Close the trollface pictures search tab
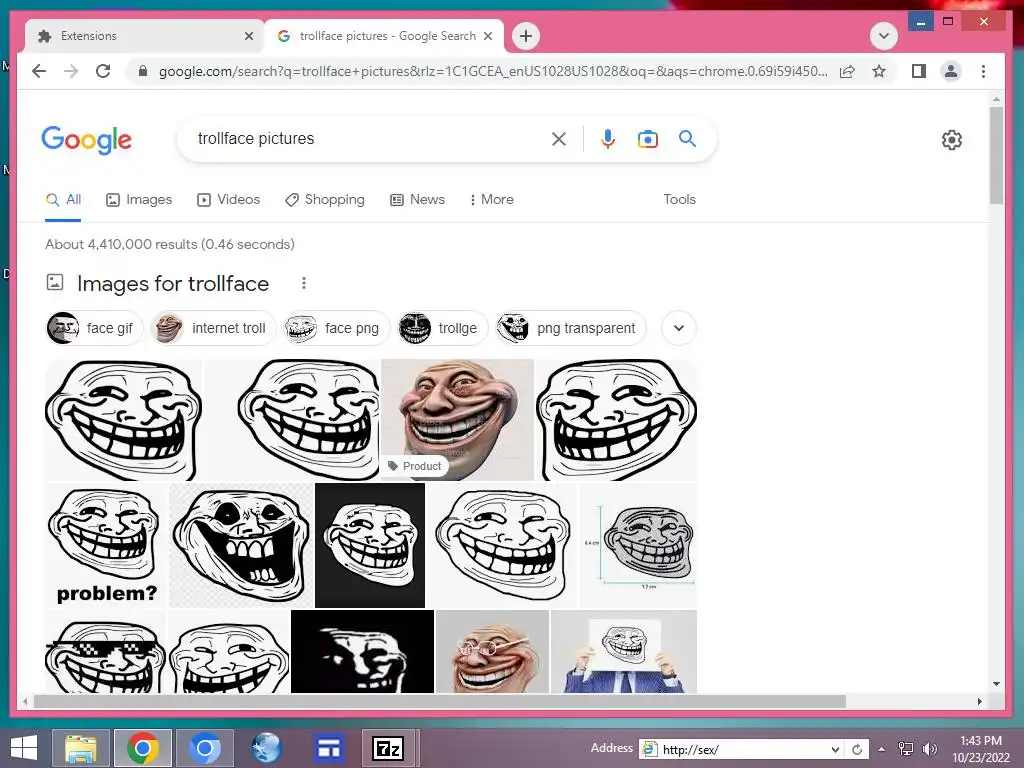The image size is (1024, 768). pos(488,36)
